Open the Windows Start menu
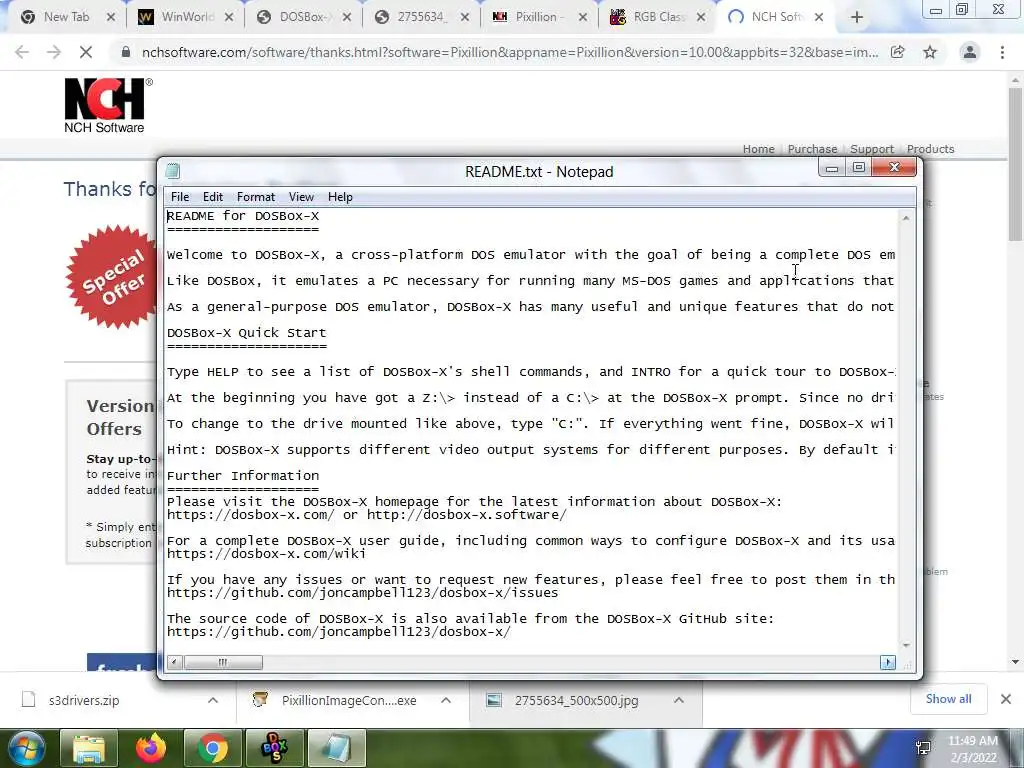The image size is (1024, 768). 26,748
